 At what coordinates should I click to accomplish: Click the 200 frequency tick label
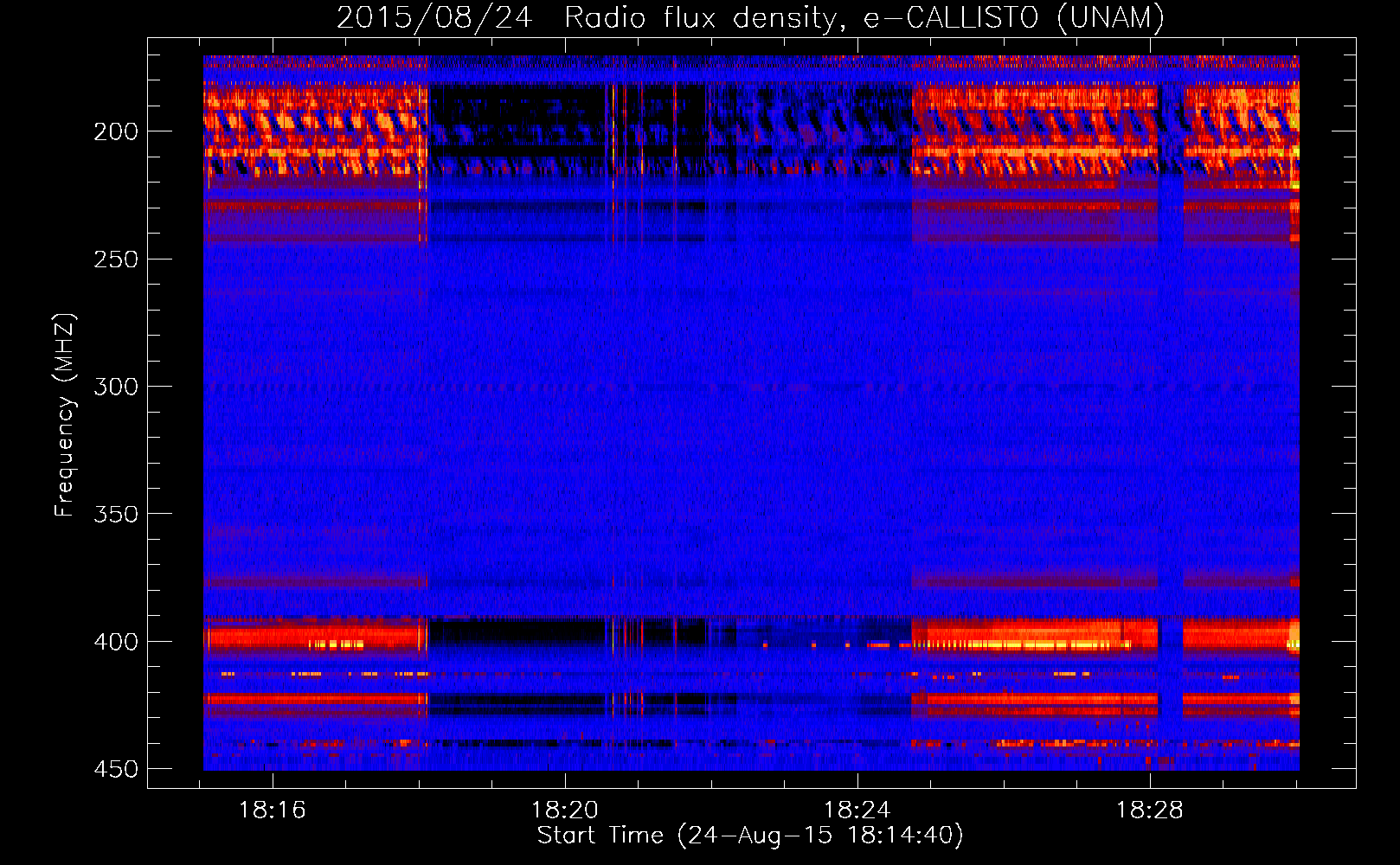point(116,131)
